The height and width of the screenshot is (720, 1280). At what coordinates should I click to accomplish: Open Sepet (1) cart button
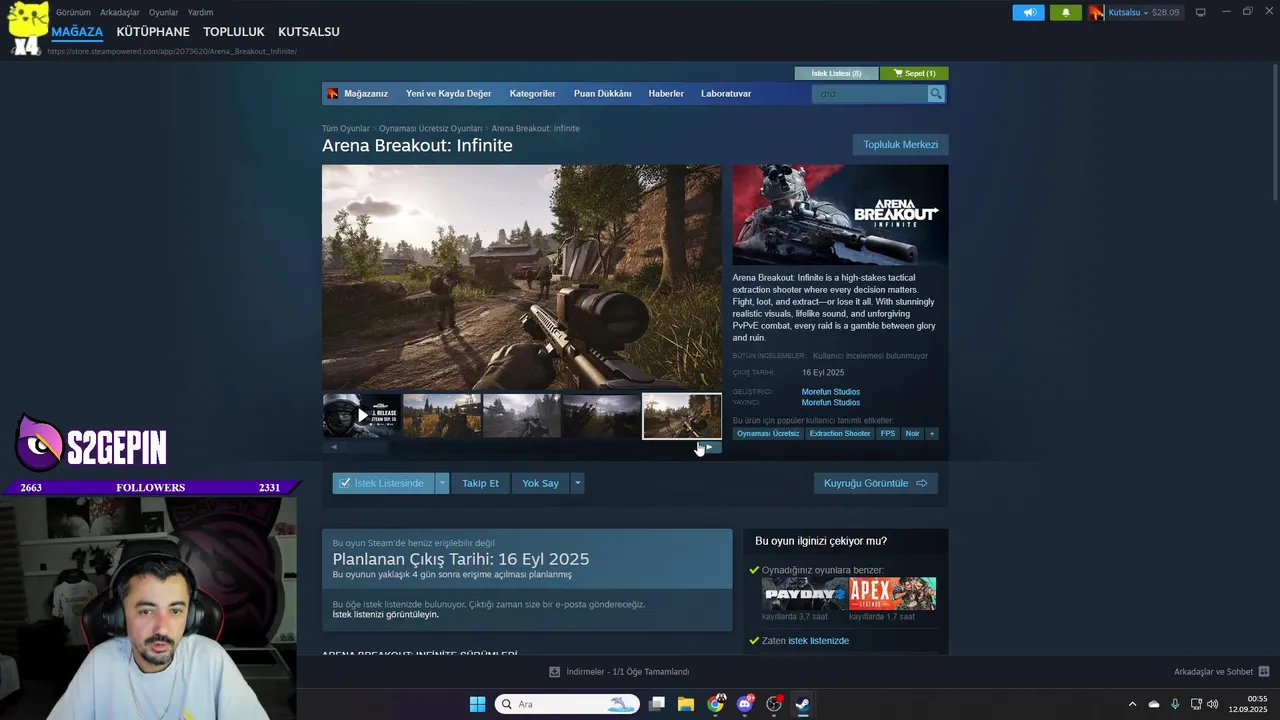click(914, 73)
